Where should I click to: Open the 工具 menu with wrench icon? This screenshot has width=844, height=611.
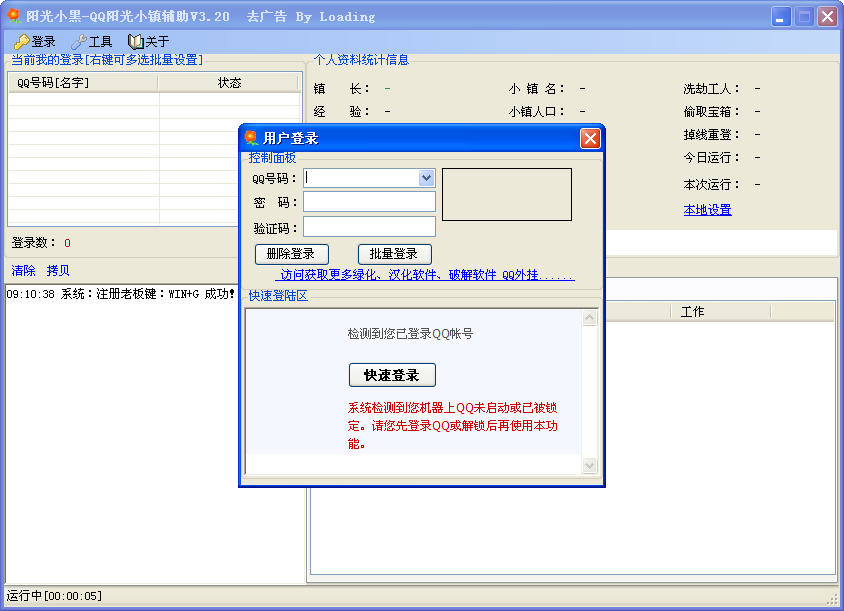[x=92, y=41]
